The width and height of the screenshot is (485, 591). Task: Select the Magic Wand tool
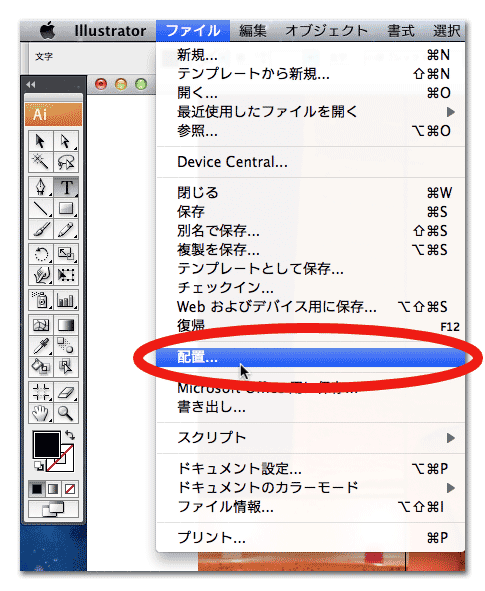[x=40, y=162]
